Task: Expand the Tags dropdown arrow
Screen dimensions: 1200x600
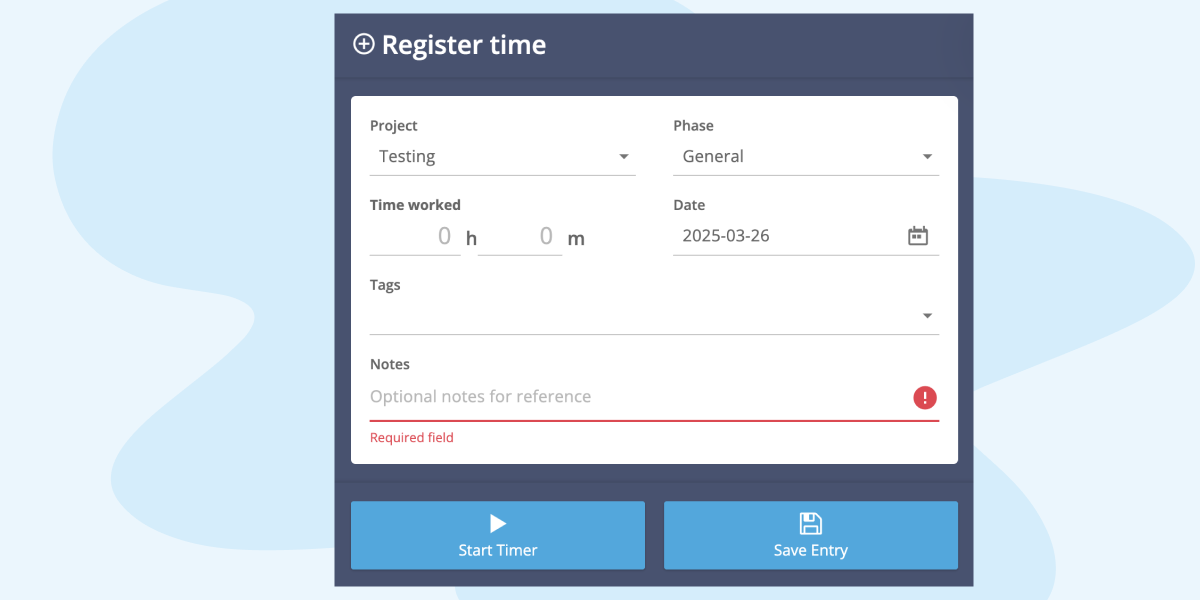Action: (926, 315)
